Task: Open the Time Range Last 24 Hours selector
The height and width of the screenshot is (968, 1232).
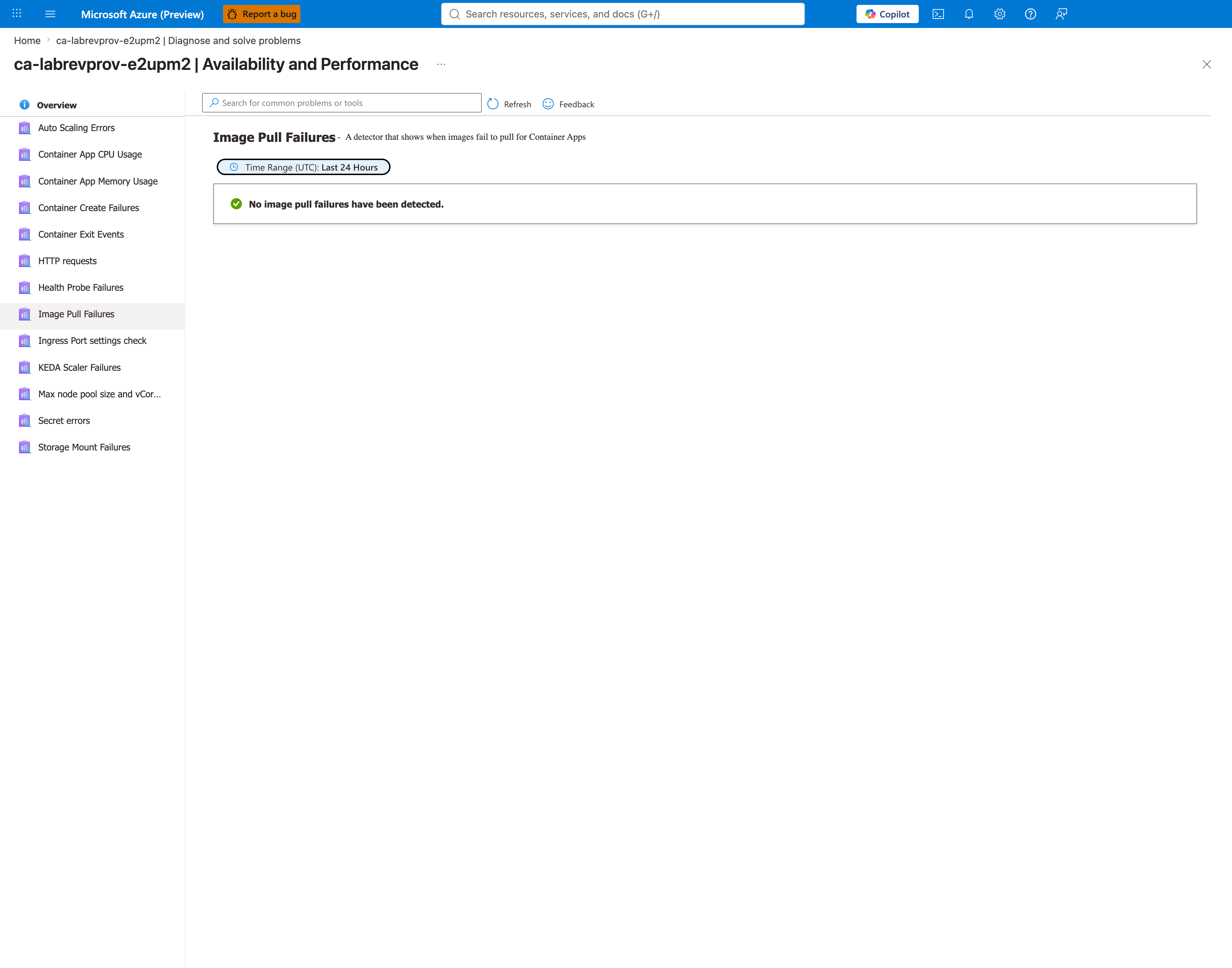Action: (x=303, y=167)
